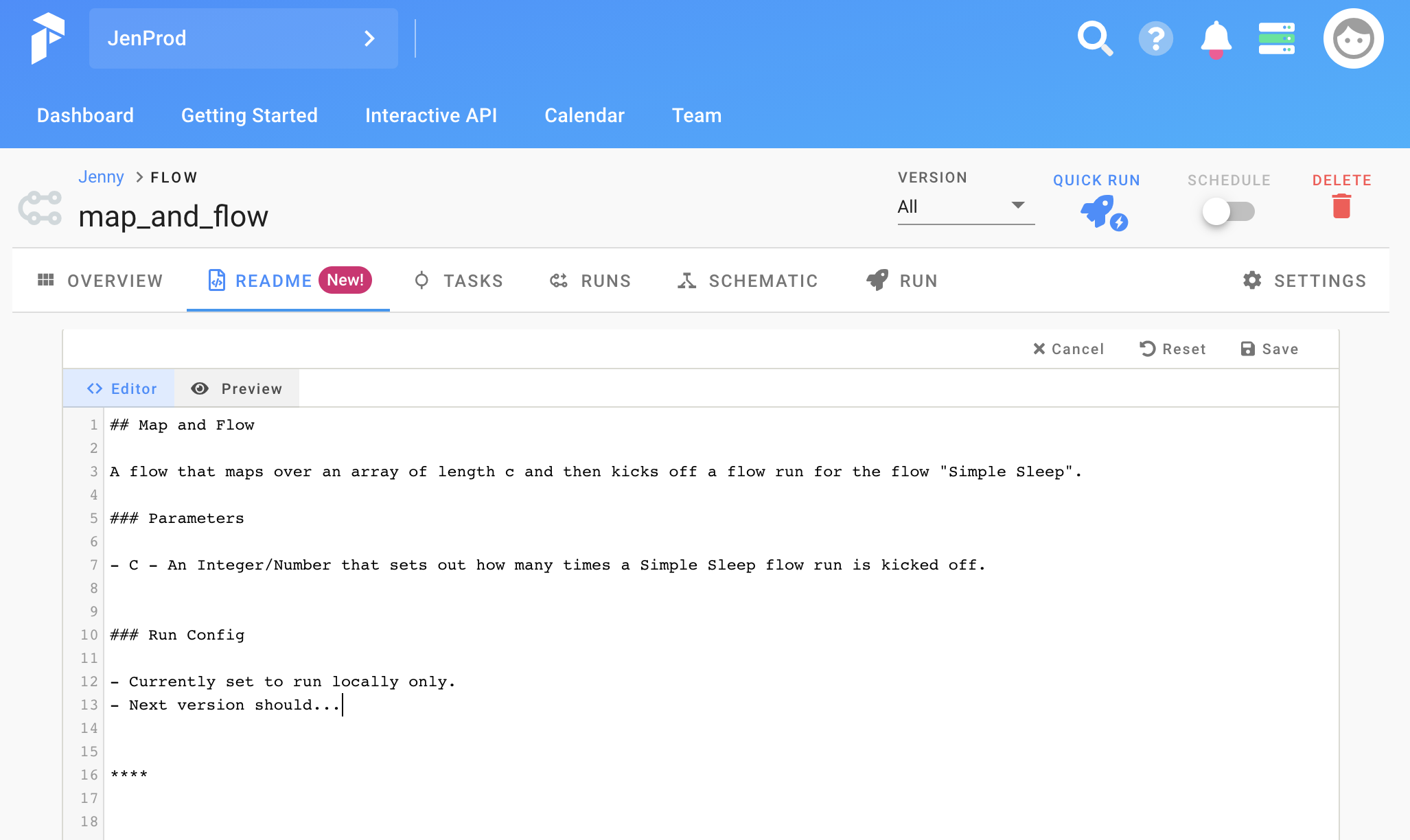Follow the Jenny breadcrumb link

101,177
